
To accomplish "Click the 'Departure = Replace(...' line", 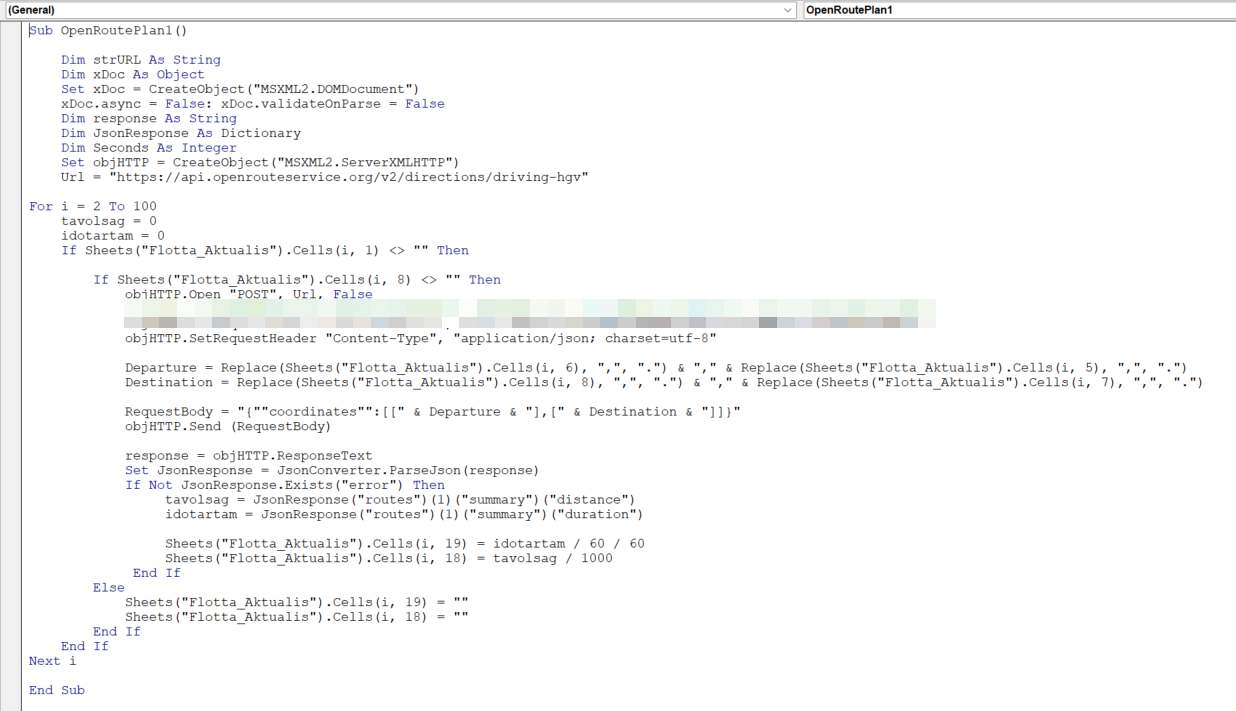I will [x=656, y=368].
